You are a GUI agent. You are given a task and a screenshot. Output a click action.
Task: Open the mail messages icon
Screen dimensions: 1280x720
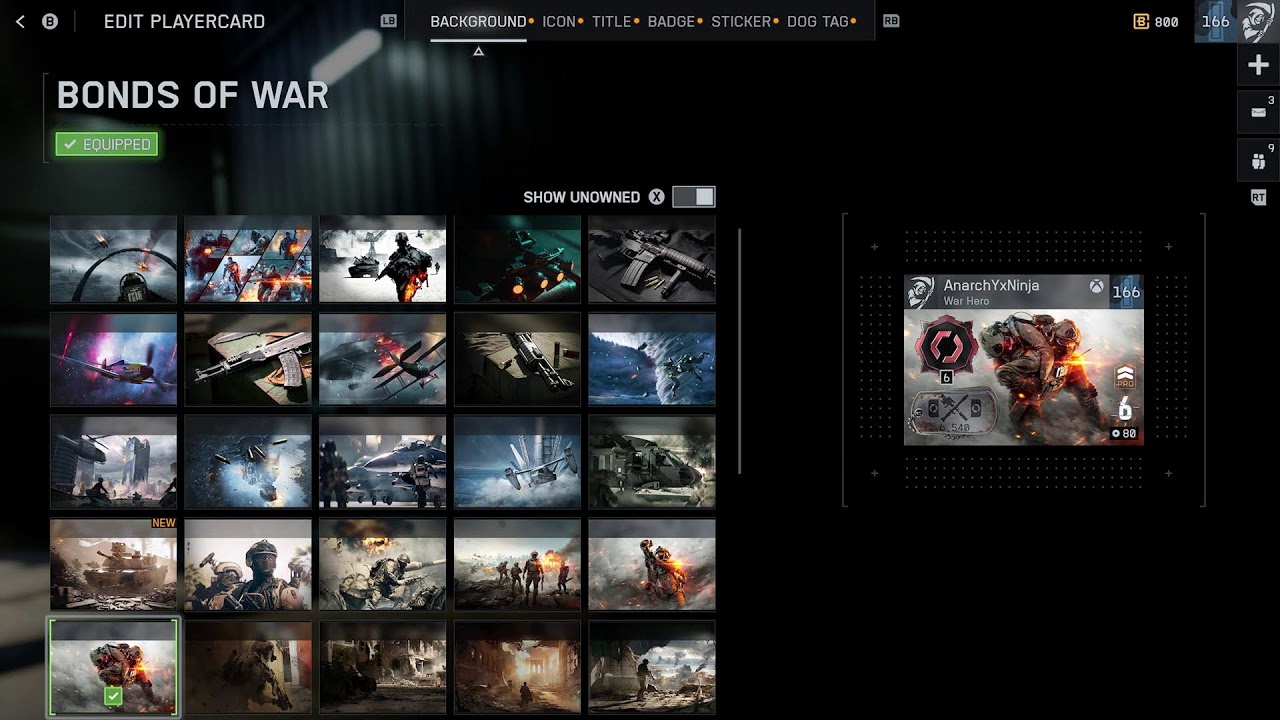coord(1258,112)
